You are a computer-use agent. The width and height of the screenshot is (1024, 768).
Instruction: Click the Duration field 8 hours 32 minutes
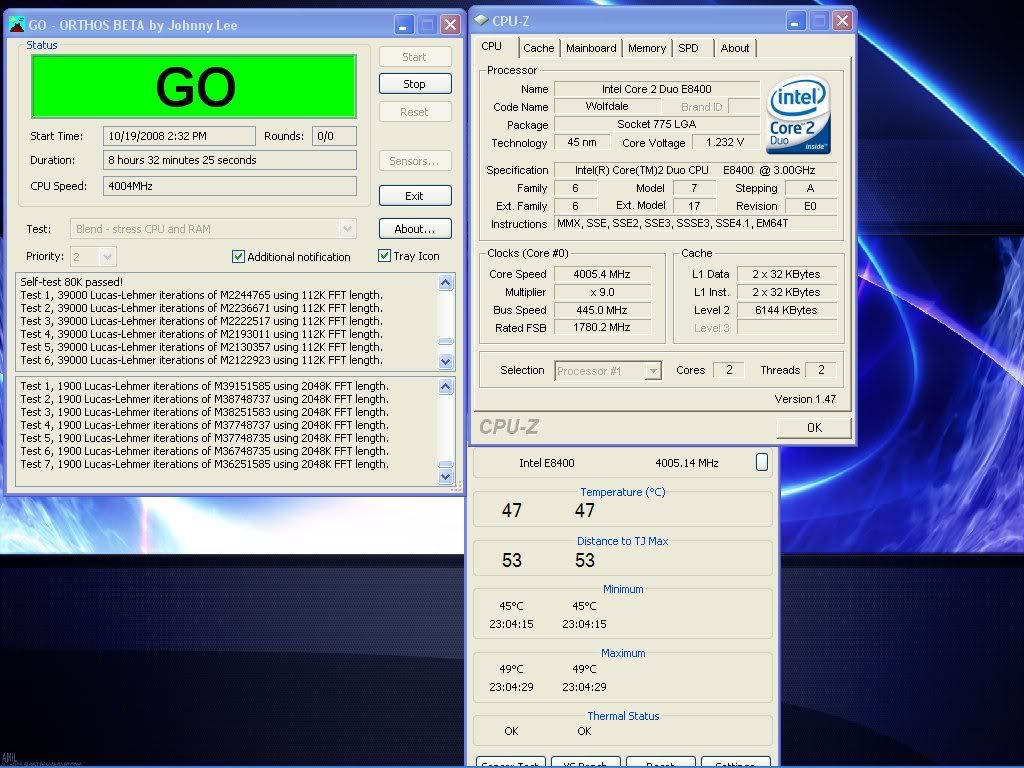tap(230, 160)
